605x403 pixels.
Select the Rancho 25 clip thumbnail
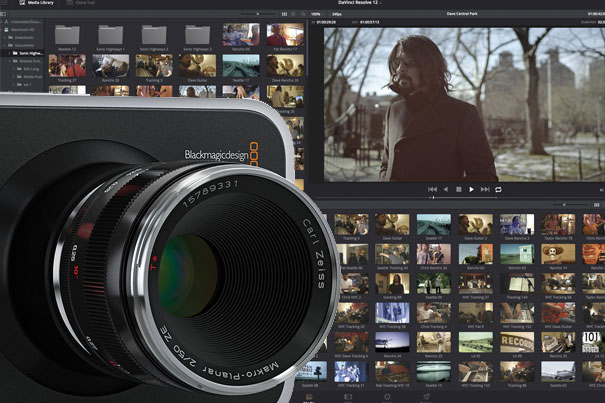434,342
